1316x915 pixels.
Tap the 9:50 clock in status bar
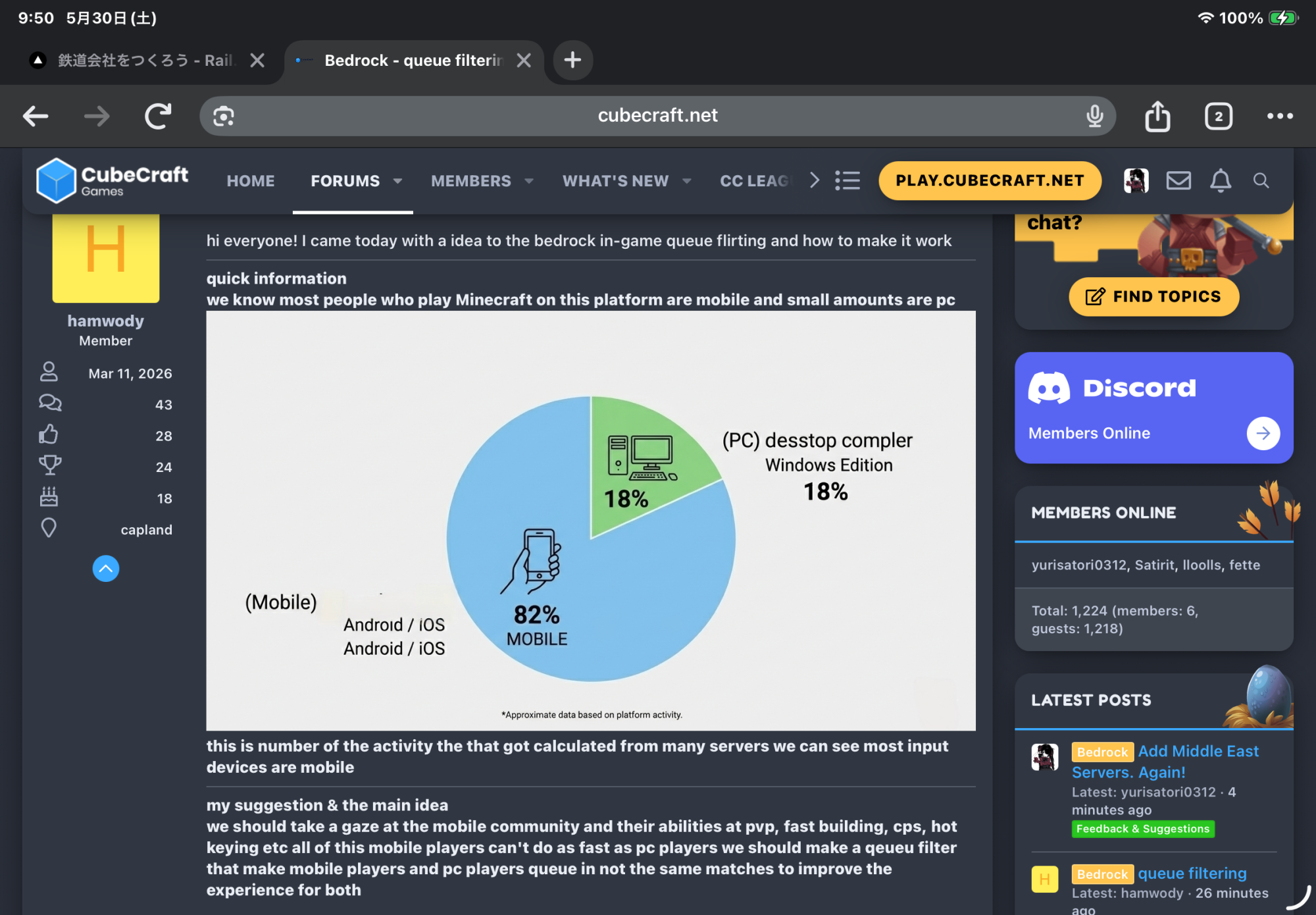(x=36, y=18)
